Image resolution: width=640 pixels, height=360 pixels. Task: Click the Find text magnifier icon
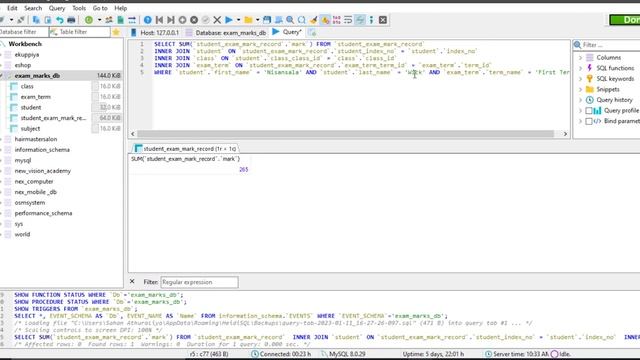[290, 20]
